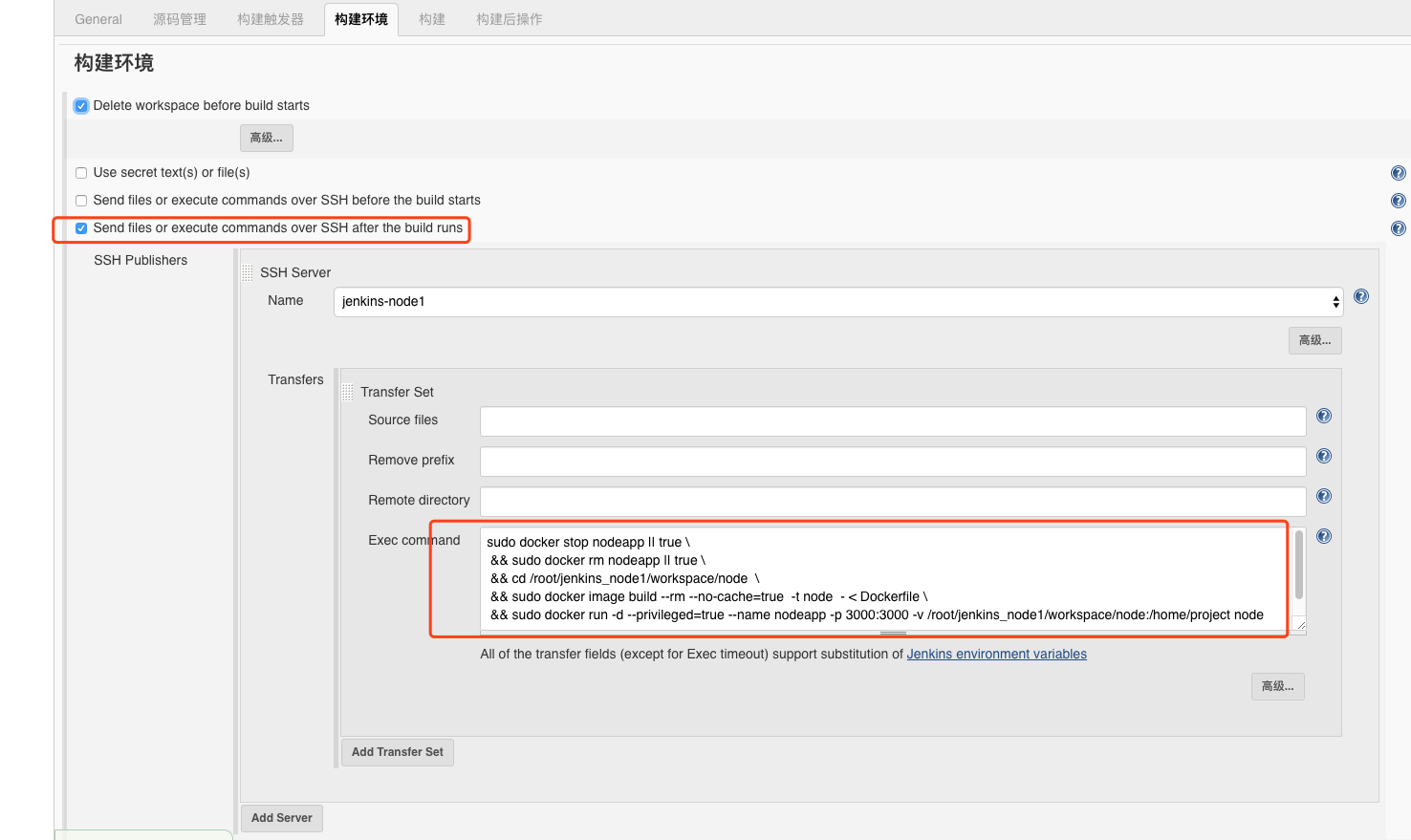
Task: Go to the 构建触发器 tab
Action: pyautogui.click(x=271, y=19)
